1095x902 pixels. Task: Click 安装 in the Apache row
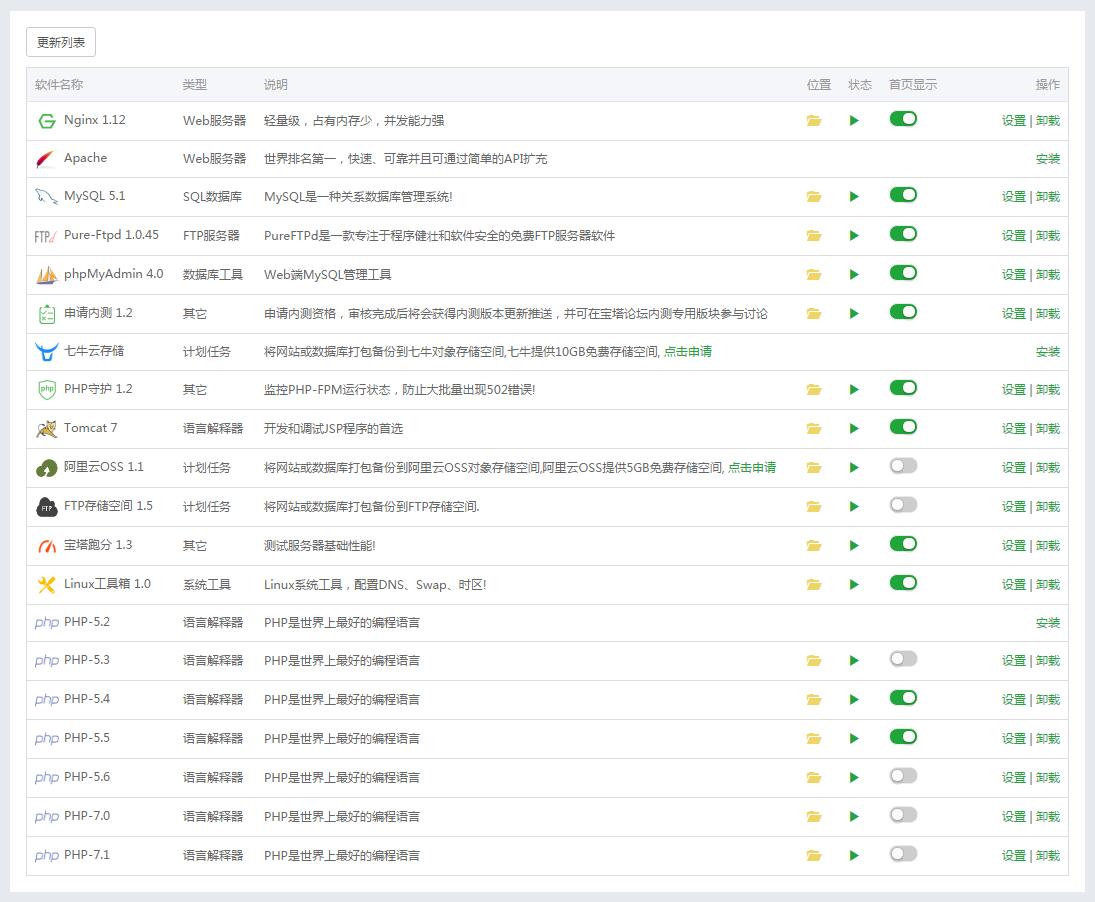tap(1047, 158)
